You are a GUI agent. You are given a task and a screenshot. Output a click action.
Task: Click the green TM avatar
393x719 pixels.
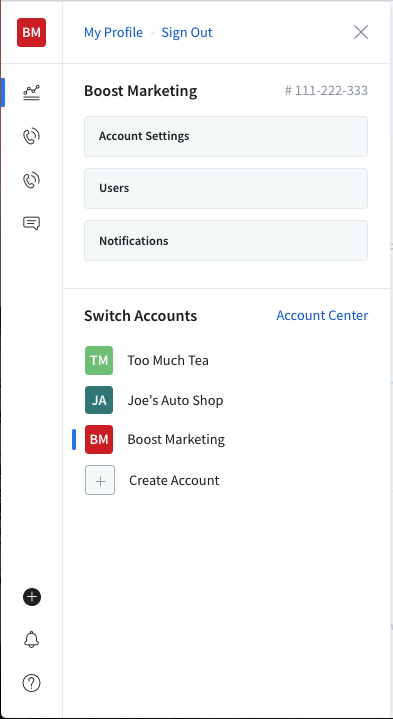pyautogui.click(x=99, y=360)
